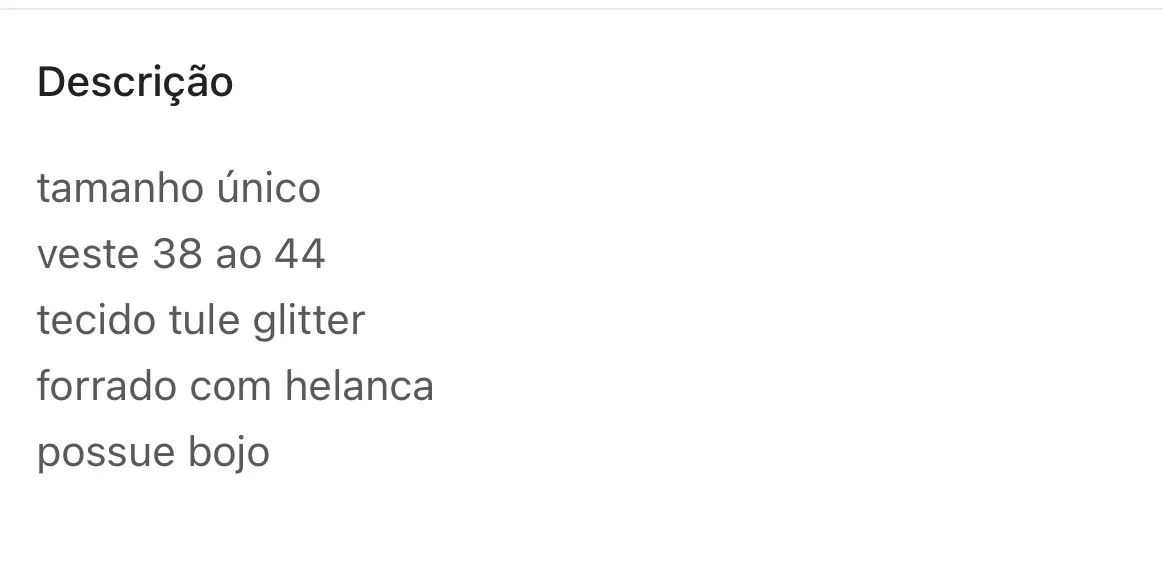Click the divider line above Descrição
The width and height of the screenshot is (1163, 579).
pos(582,8)
